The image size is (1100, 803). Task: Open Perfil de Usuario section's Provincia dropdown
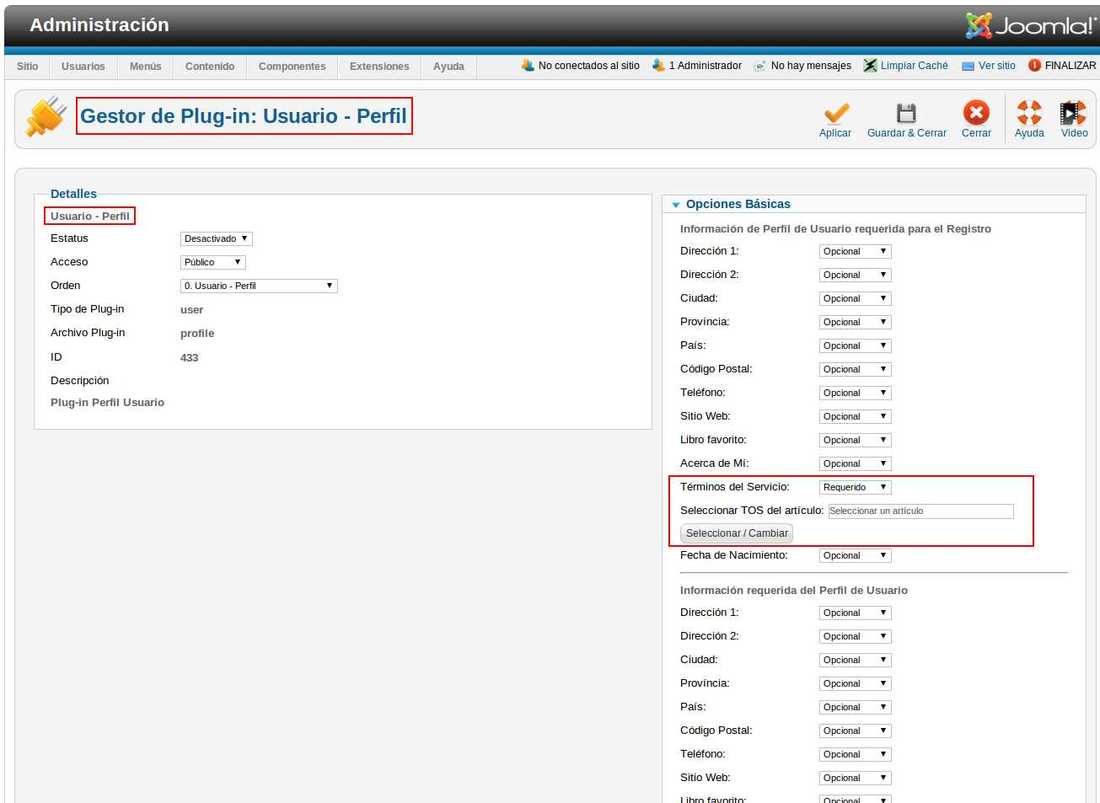[855, 684]
